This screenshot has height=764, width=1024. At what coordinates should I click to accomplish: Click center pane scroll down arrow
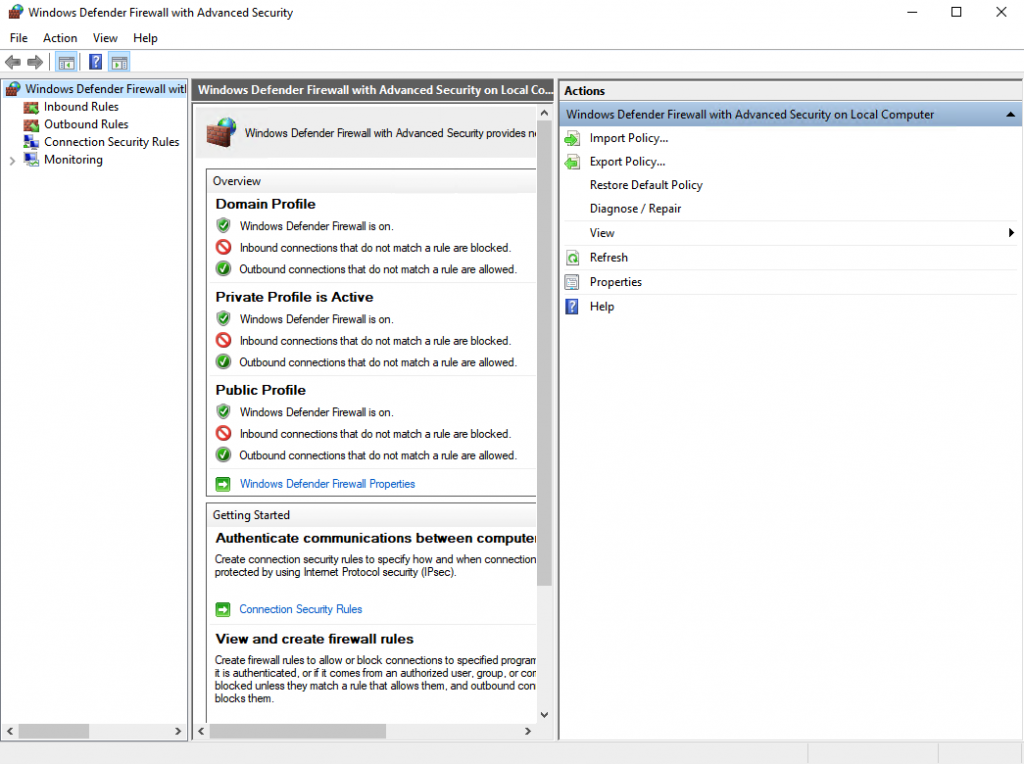pos(545,715)
